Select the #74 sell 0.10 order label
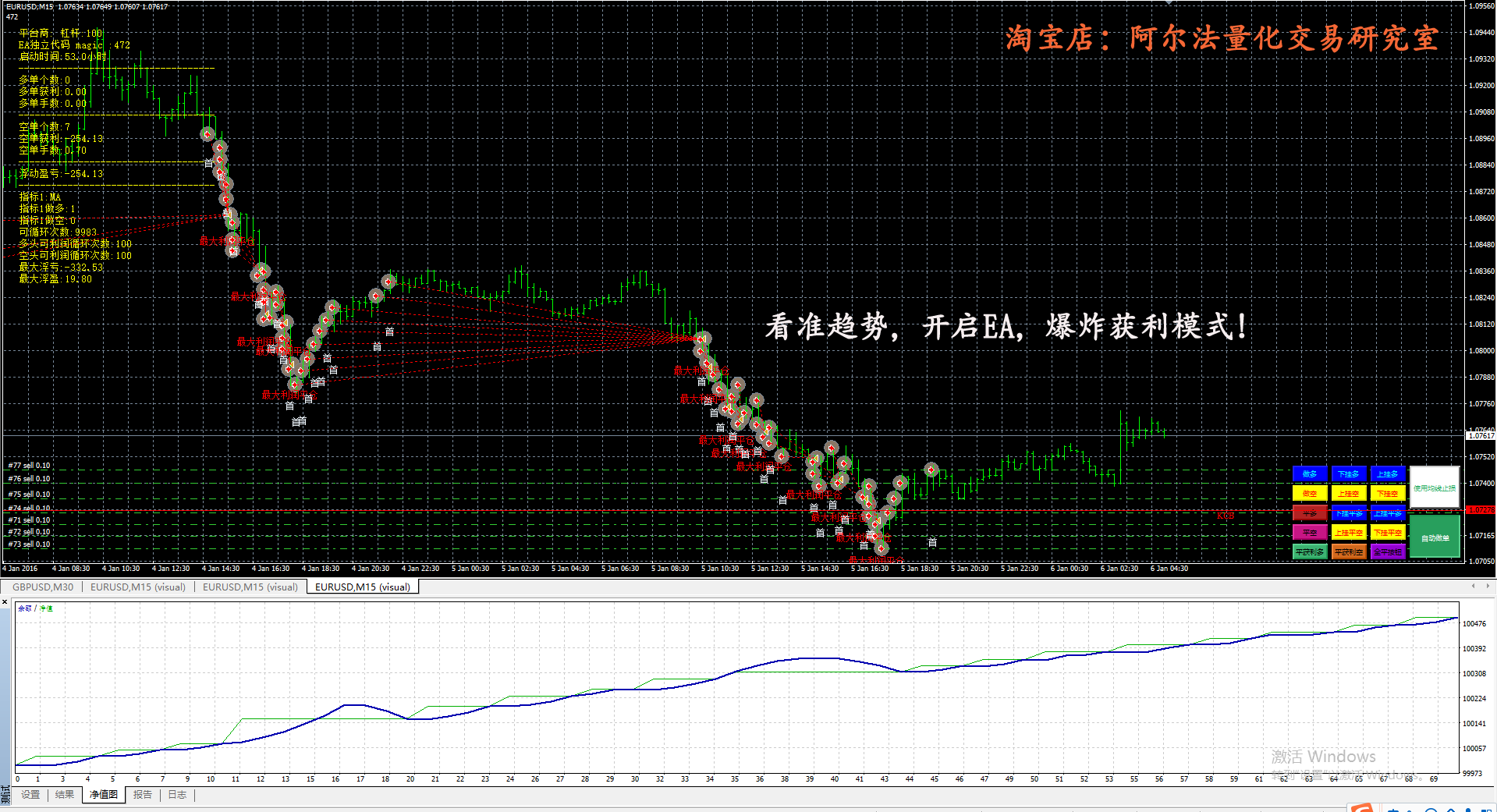 [29, 509]
